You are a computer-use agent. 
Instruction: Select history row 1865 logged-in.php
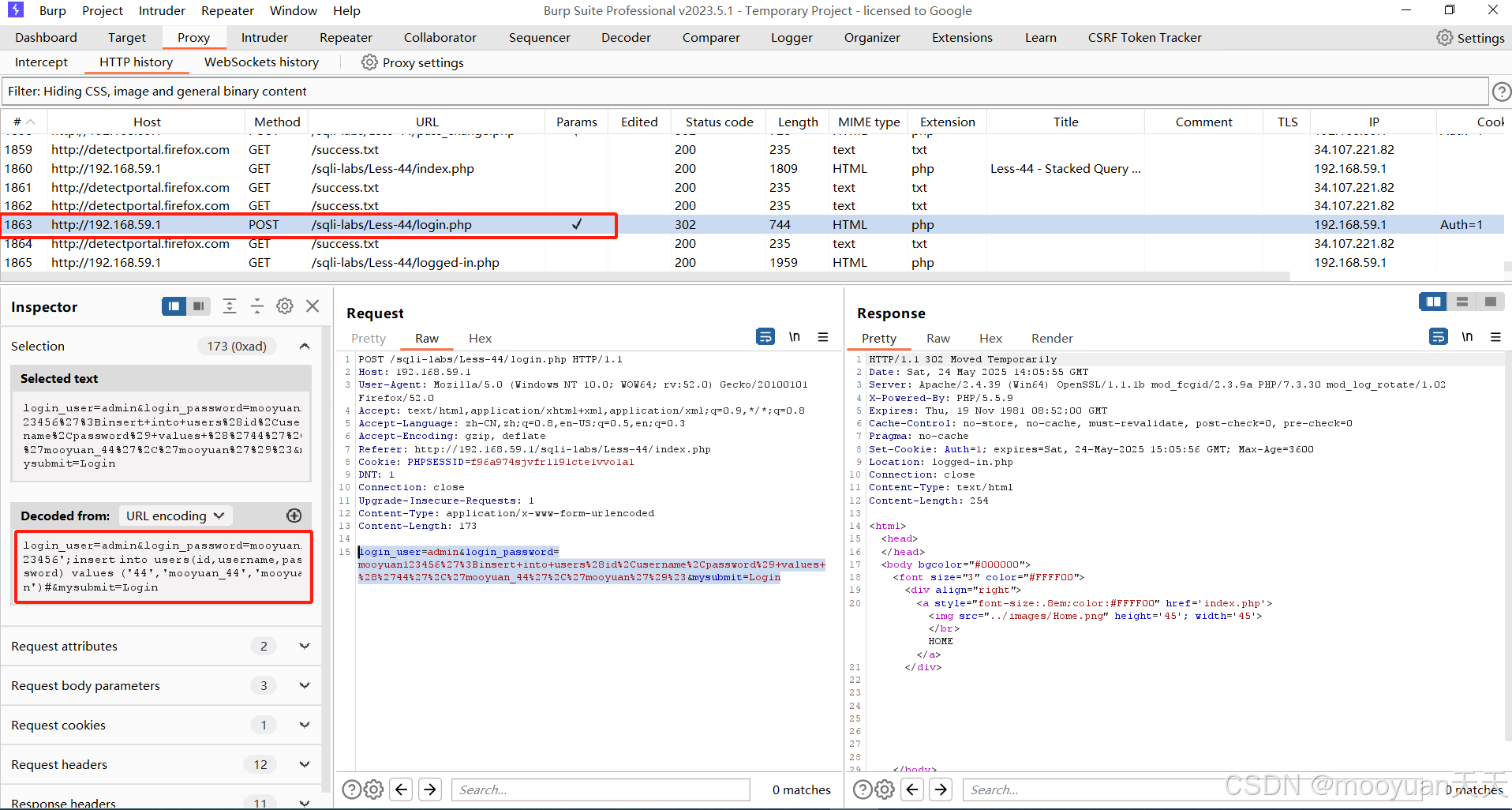pos(753,262)
